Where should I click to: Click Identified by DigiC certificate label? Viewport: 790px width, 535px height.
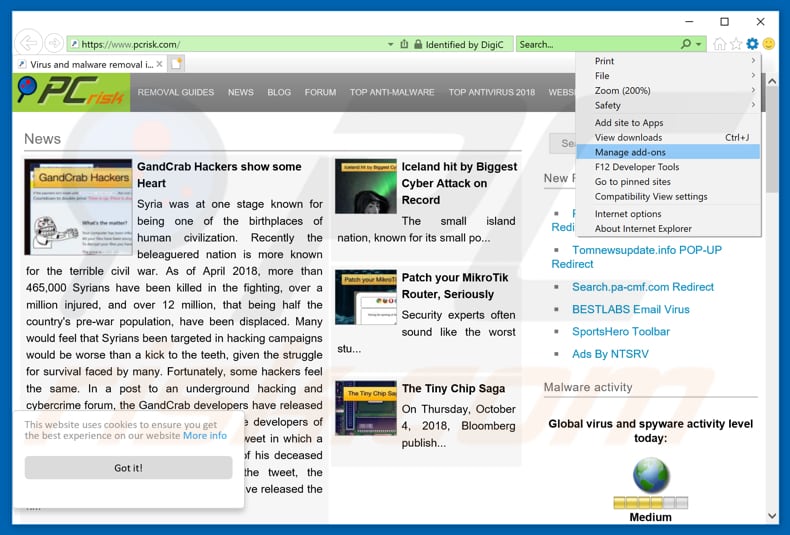pos(464,44)
